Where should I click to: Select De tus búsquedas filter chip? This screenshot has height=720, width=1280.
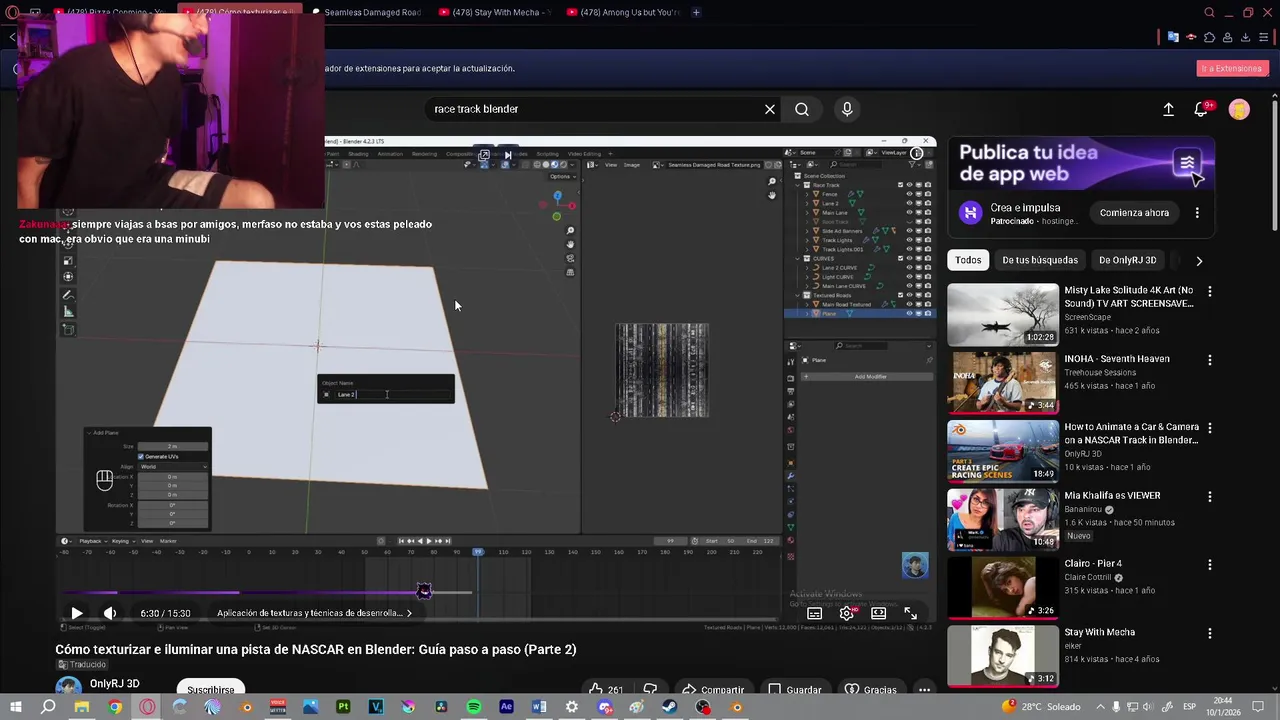pyautogui.click(x=1040, y=260)
